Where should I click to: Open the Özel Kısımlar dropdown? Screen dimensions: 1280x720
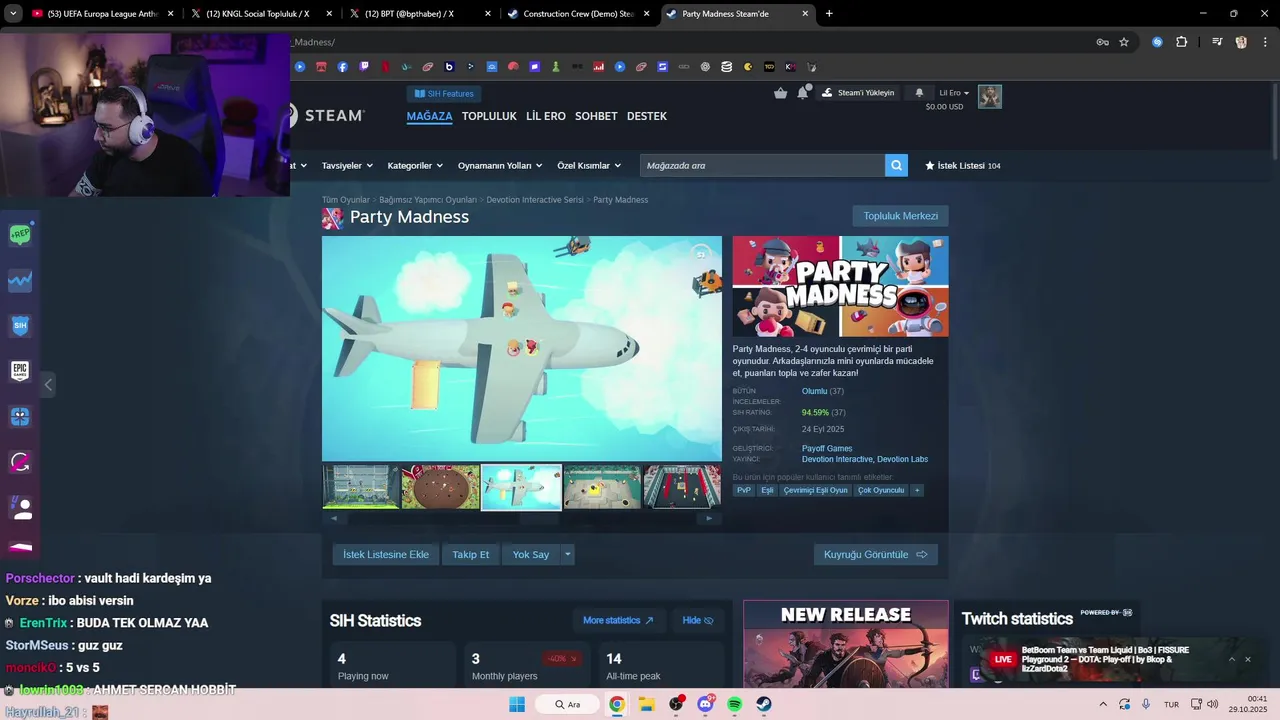pos(589,165)
